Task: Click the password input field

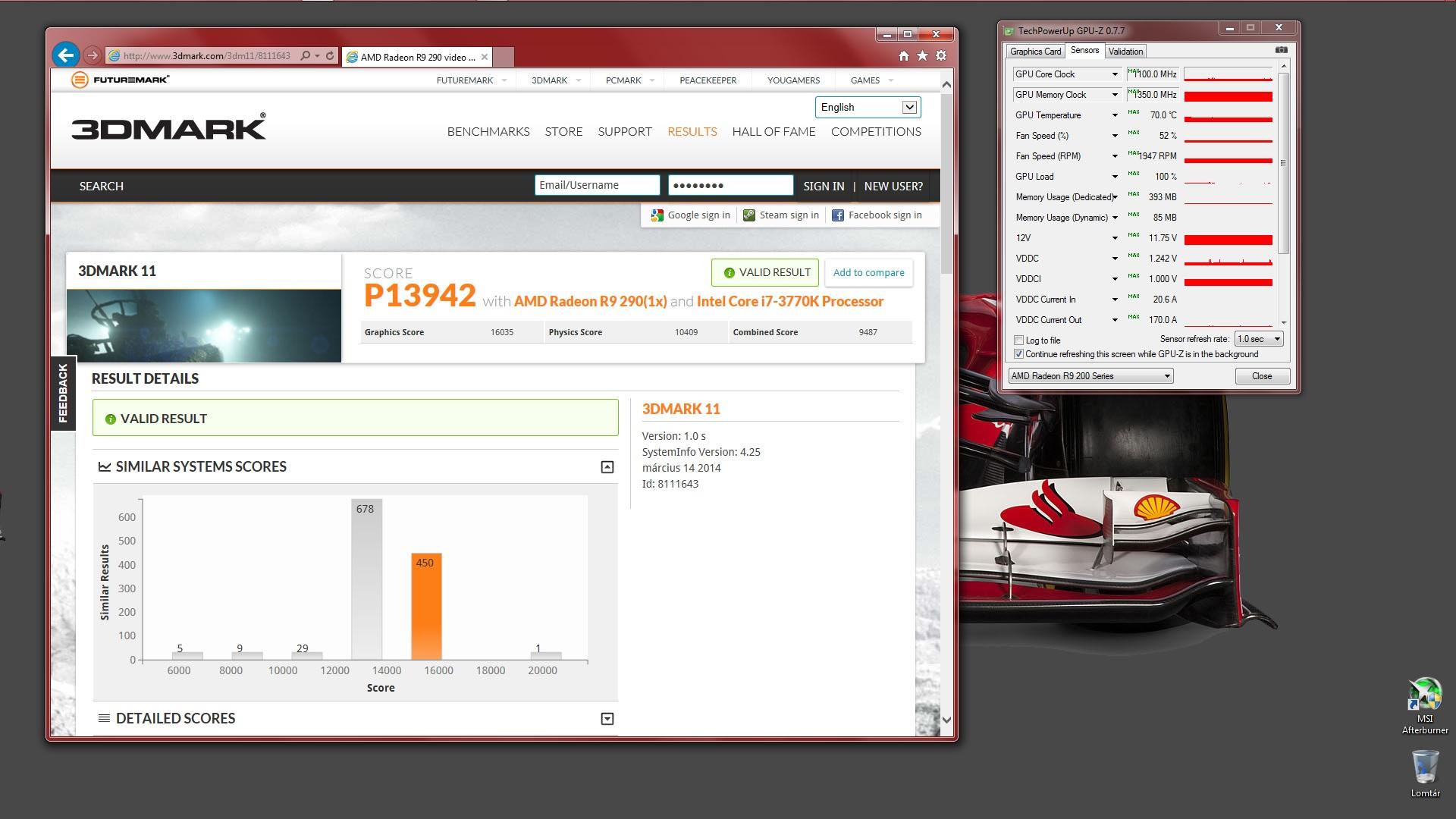Action: tap(730, 185)
